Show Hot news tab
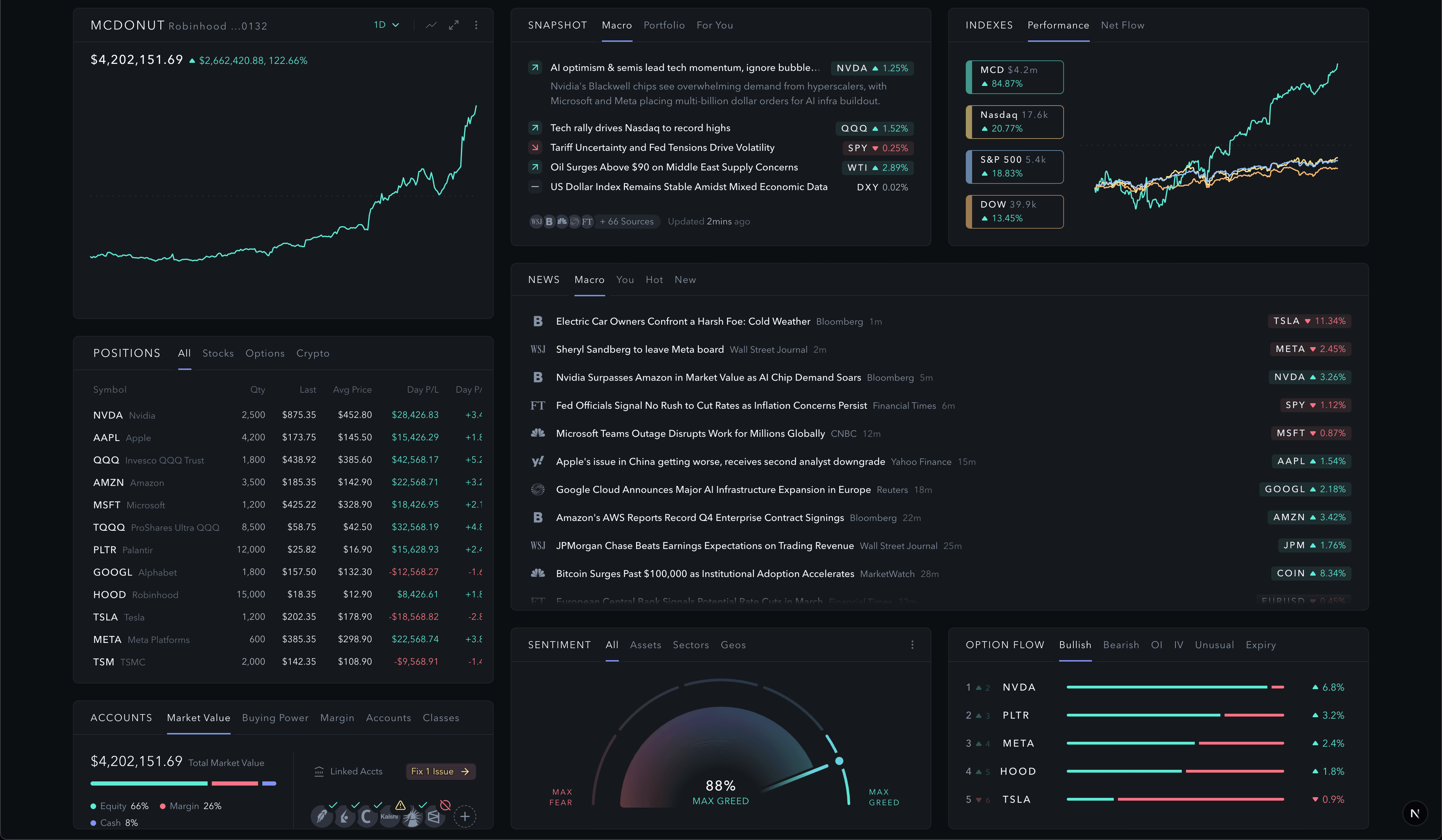Viewport: 1442px width, 840px height. pos(654,280)
